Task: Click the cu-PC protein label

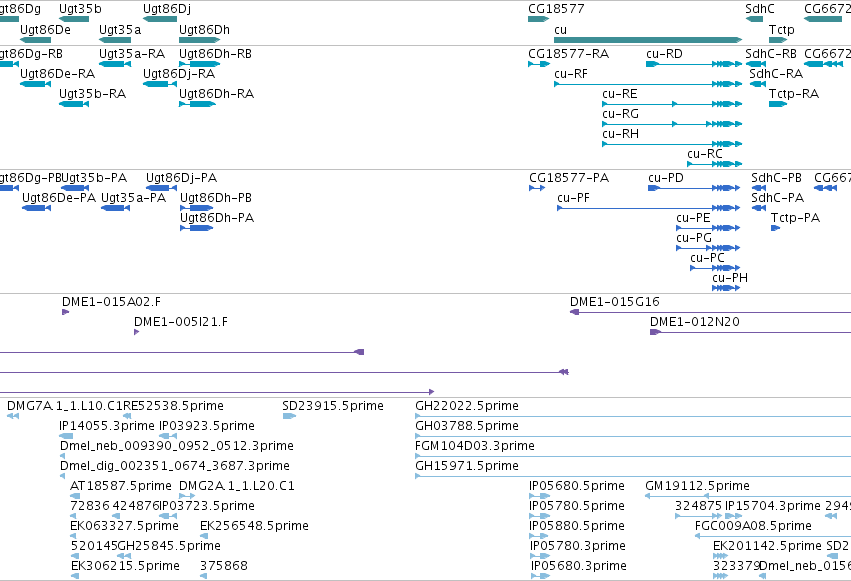Action: [708, 258]
